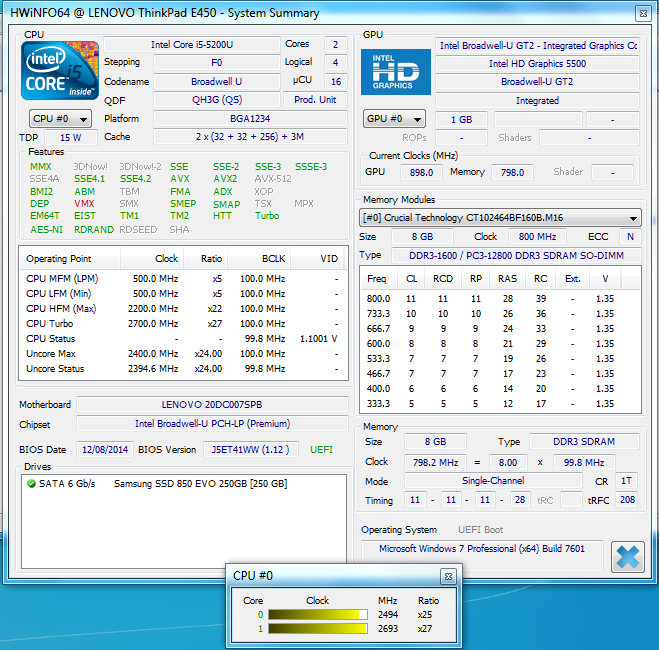Viewport: 659px width, 650px height.
Task: Click the J5ET41WW BIOS version field
Action: [251, 450]
